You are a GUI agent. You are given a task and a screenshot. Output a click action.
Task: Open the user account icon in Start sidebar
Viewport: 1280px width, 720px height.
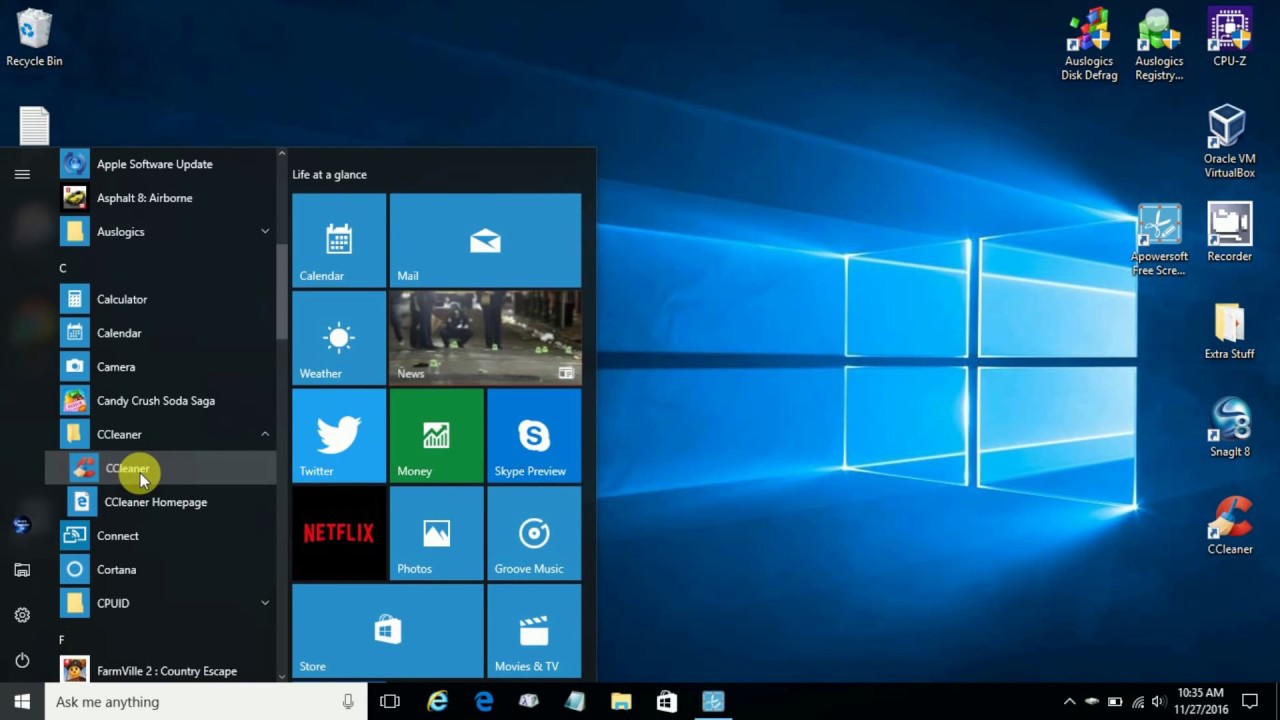coord(22,525)
